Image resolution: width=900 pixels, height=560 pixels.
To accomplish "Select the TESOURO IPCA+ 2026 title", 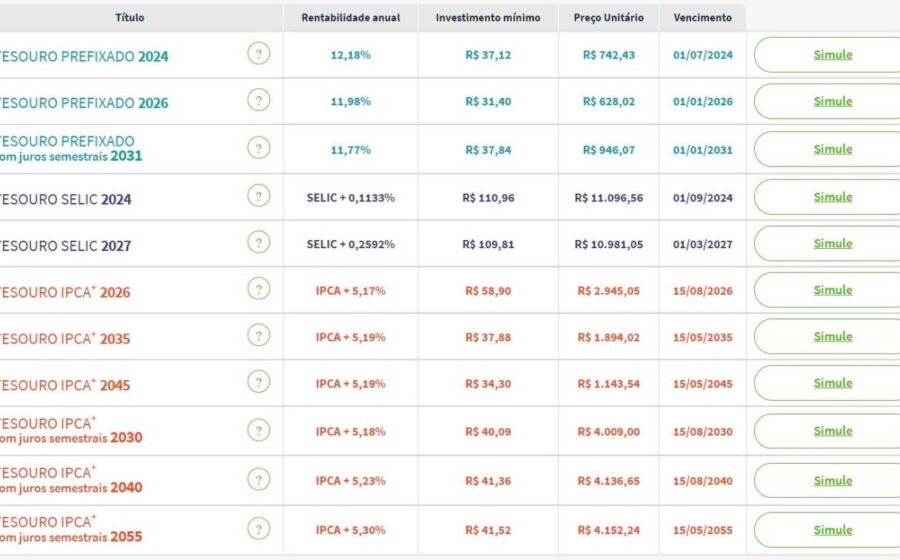I will click(65, 291).
